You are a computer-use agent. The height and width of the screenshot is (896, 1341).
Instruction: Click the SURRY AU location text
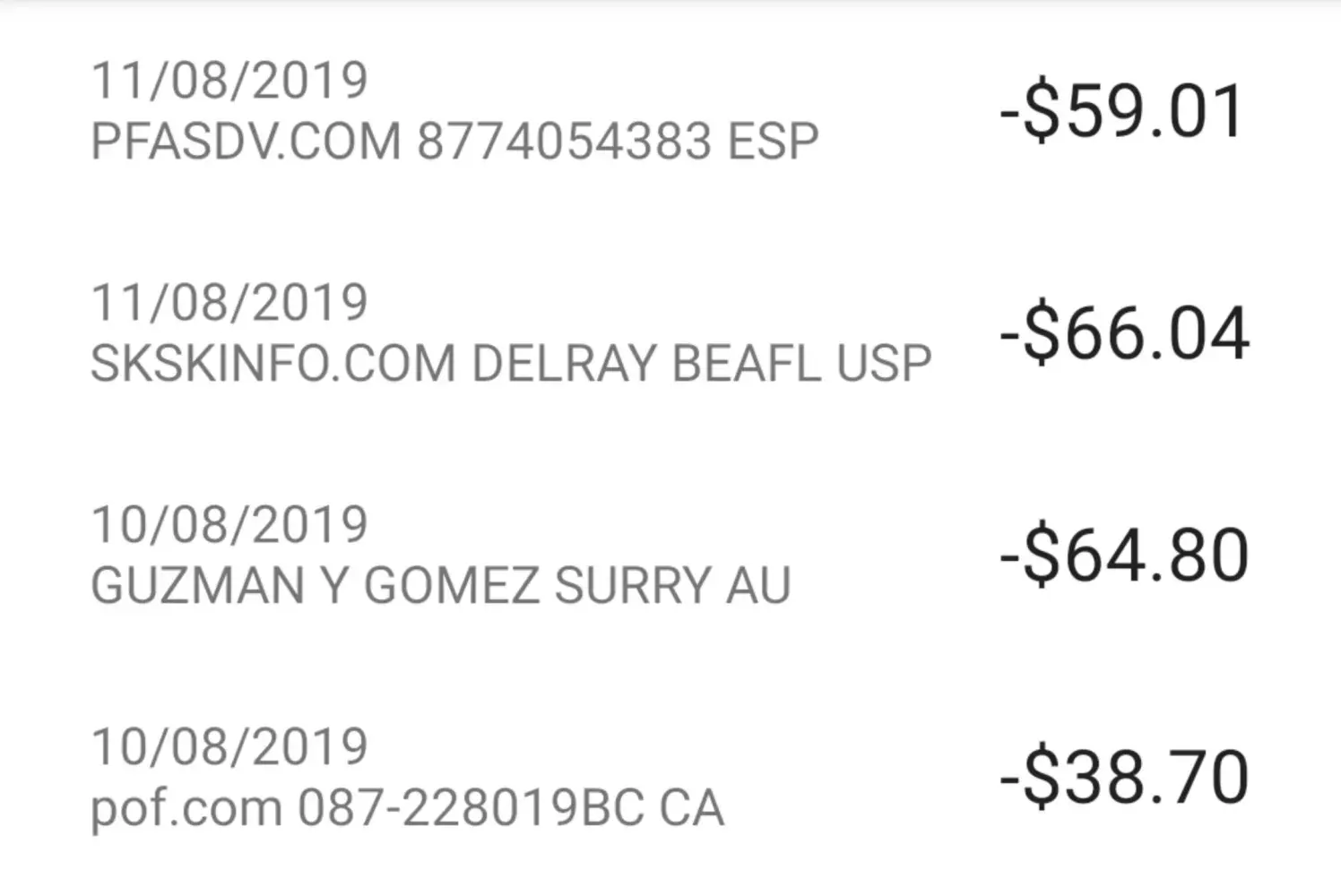coord(672,586)
